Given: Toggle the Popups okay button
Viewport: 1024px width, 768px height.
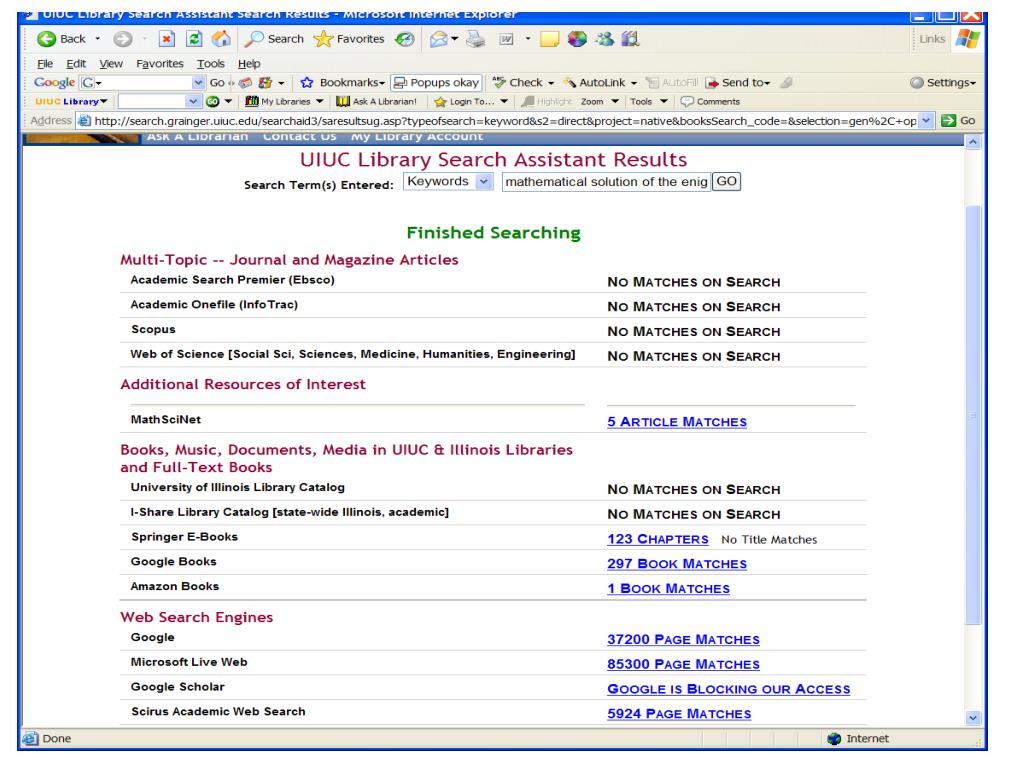Looking at the screenshot, I should coord(436,82).
